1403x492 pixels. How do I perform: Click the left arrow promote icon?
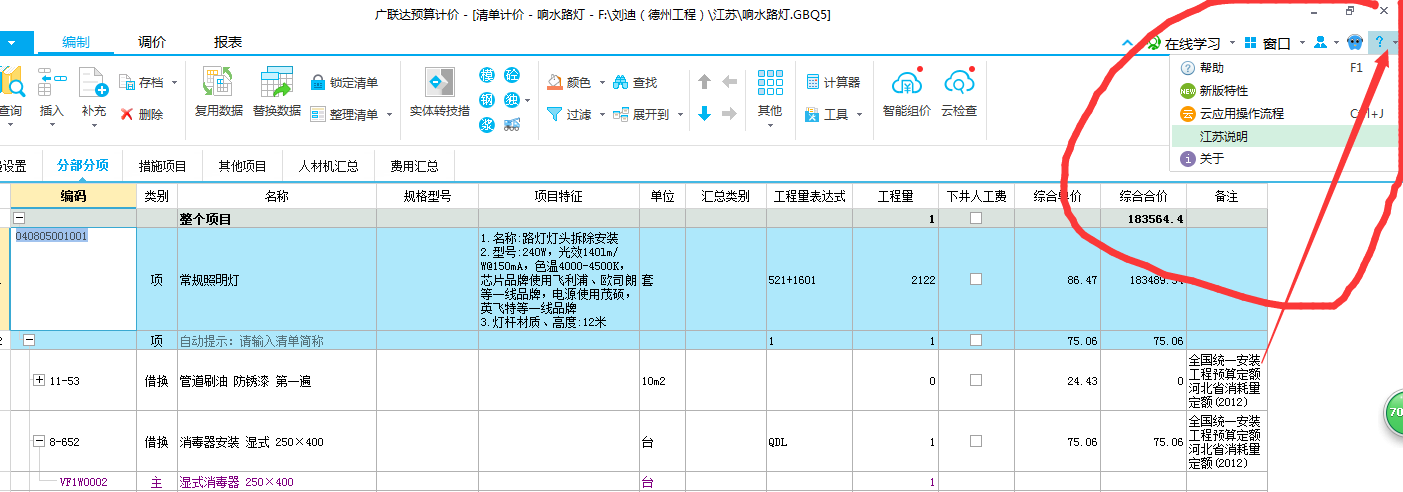[729, 82]
